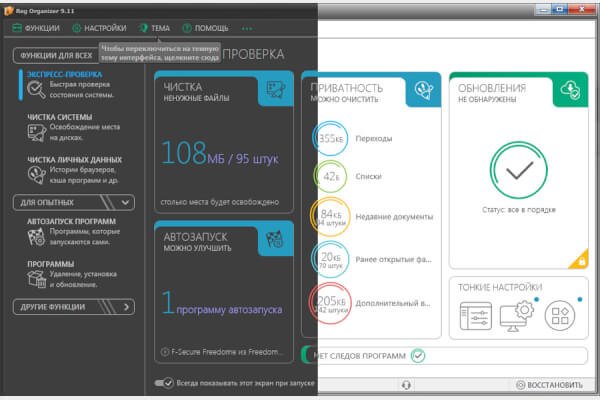The width and height of the screenshot is (600, 400).
Task: Click the headset support icon at bottom
Action: click(x=406, y=385)
